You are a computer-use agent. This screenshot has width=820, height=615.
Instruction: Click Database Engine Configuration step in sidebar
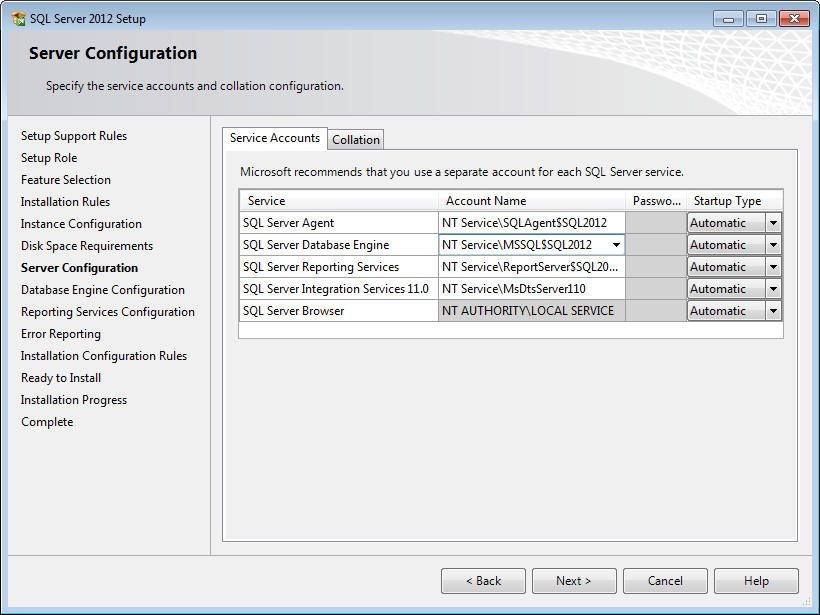[103, 290]
